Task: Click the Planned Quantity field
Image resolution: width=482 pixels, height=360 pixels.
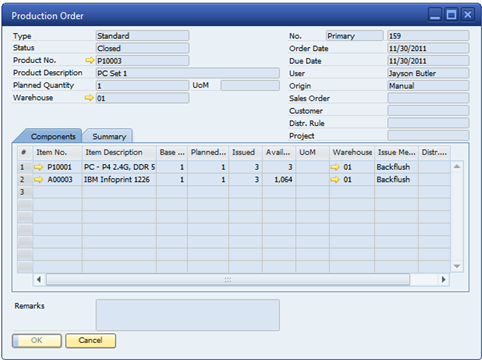Action: click(x=142, y=86)
